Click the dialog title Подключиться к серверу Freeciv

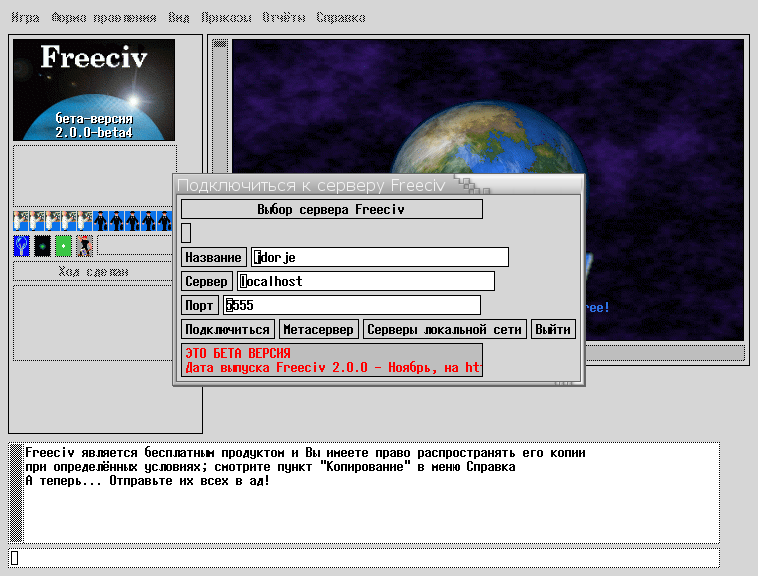point(311,186)
